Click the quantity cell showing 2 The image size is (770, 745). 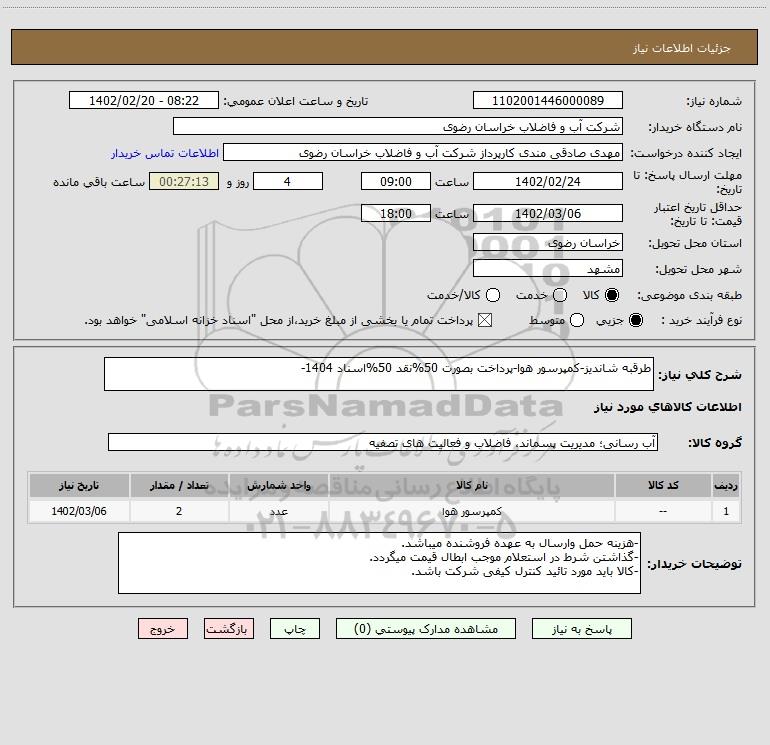click(x=179, y=511)
